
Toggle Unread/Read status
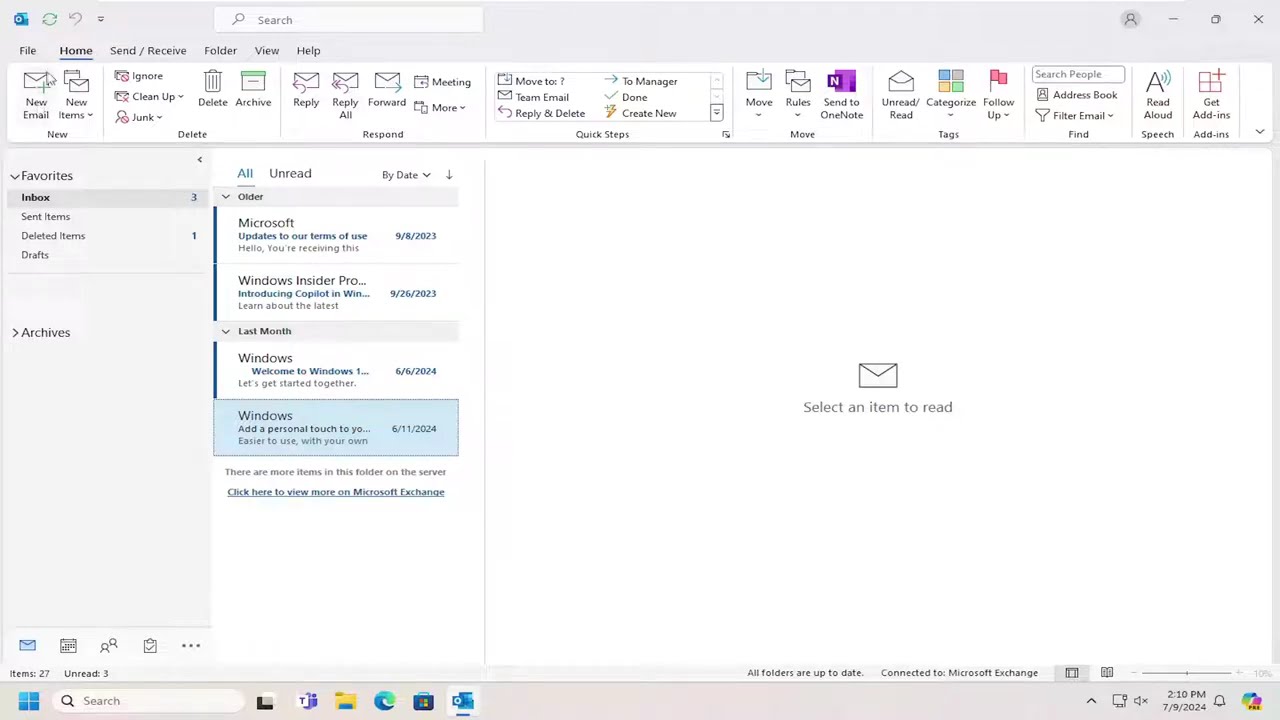click(x=901, y=95)
